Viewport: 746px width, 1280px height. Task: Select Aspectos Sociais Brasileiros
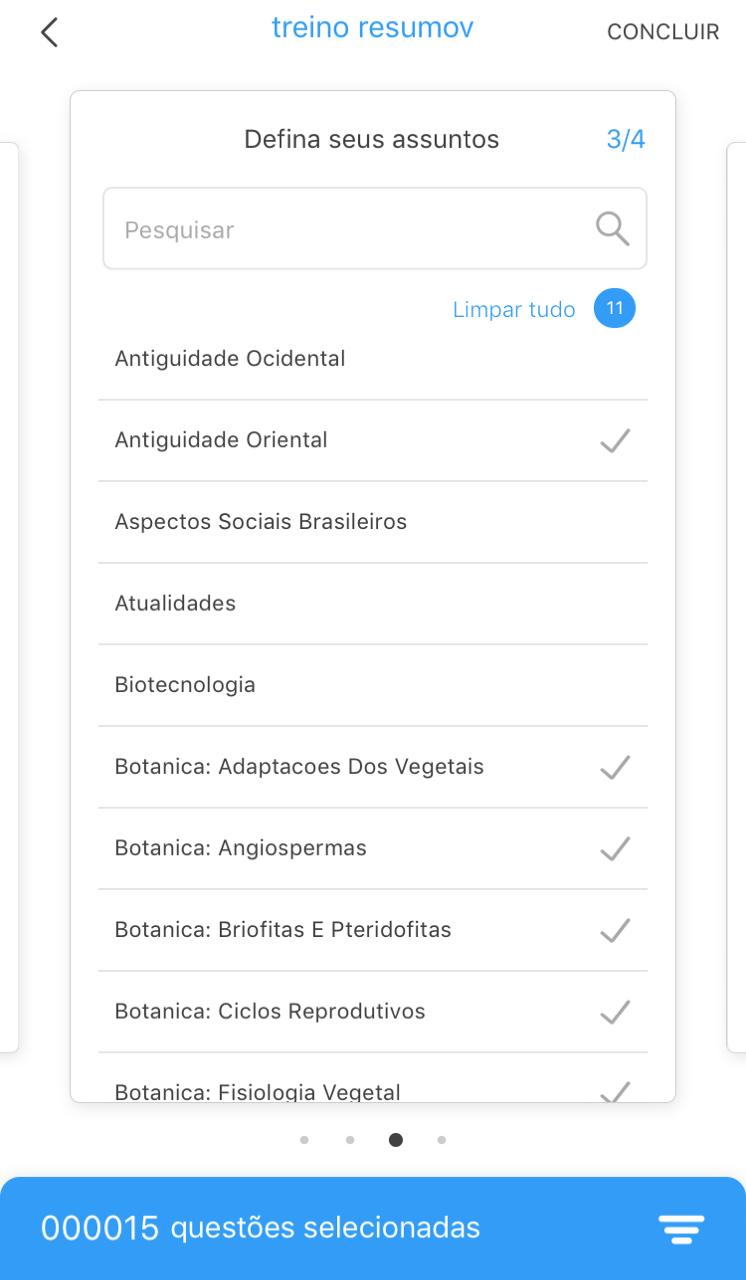pyautogui.click(x=261, y=522)
